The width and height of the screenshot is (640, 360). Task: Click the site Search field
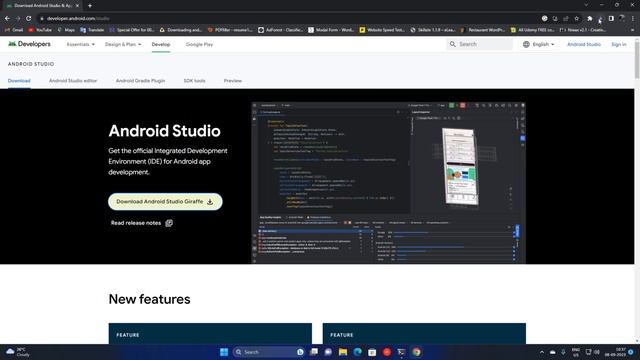(x=480, y=44)
